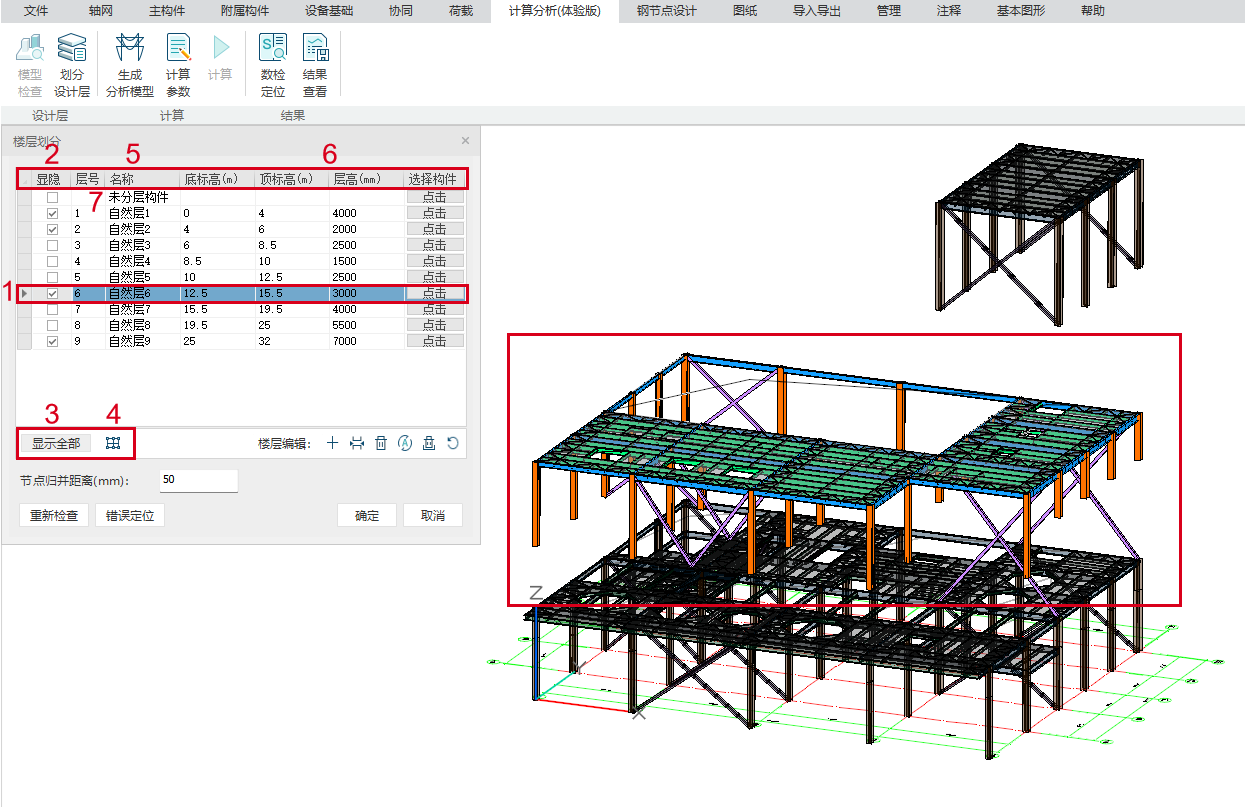1245x807 pixels.
Task: Close the 楼层划分 panel
Action: [465, 141]
